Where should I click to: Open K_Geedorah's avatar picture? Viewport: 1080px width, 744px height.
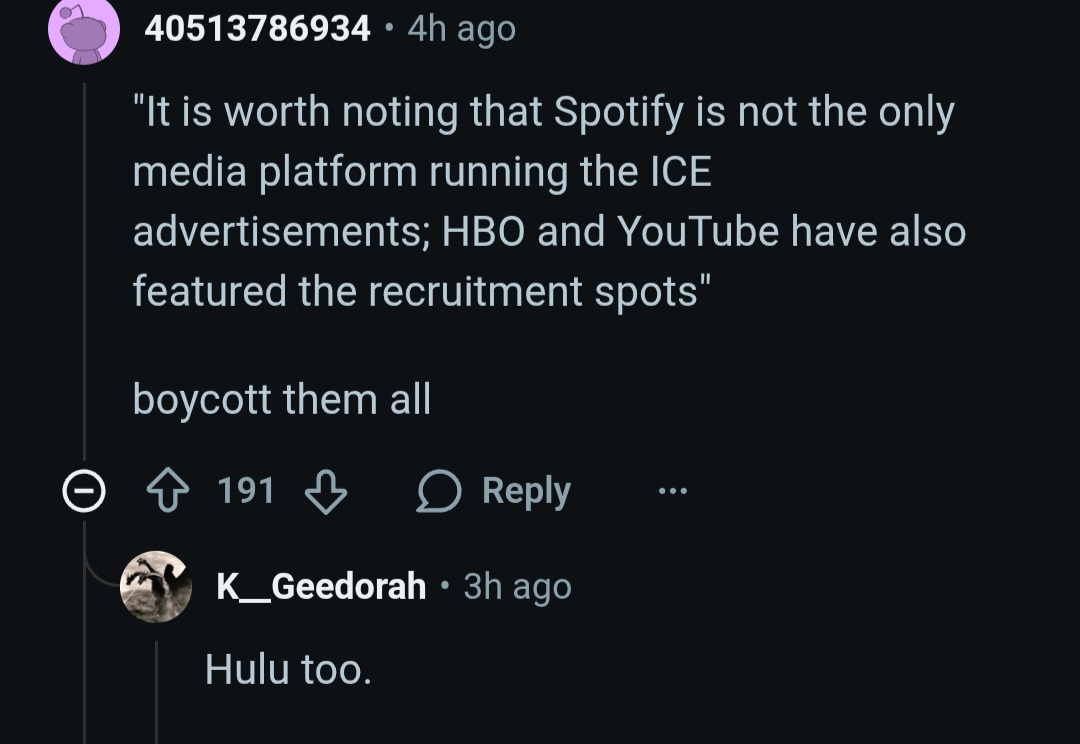tap(155, 587)
